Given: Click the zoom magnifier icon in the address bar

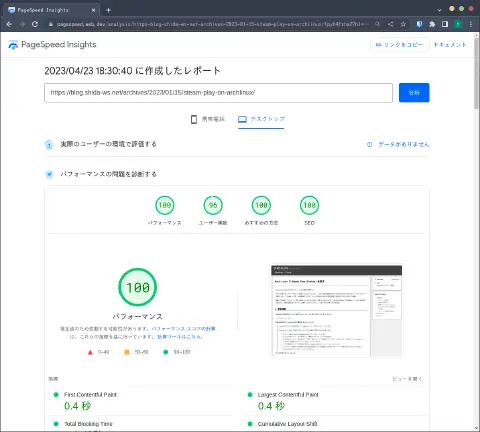Looking at the screenshot, I should point(377,24).
